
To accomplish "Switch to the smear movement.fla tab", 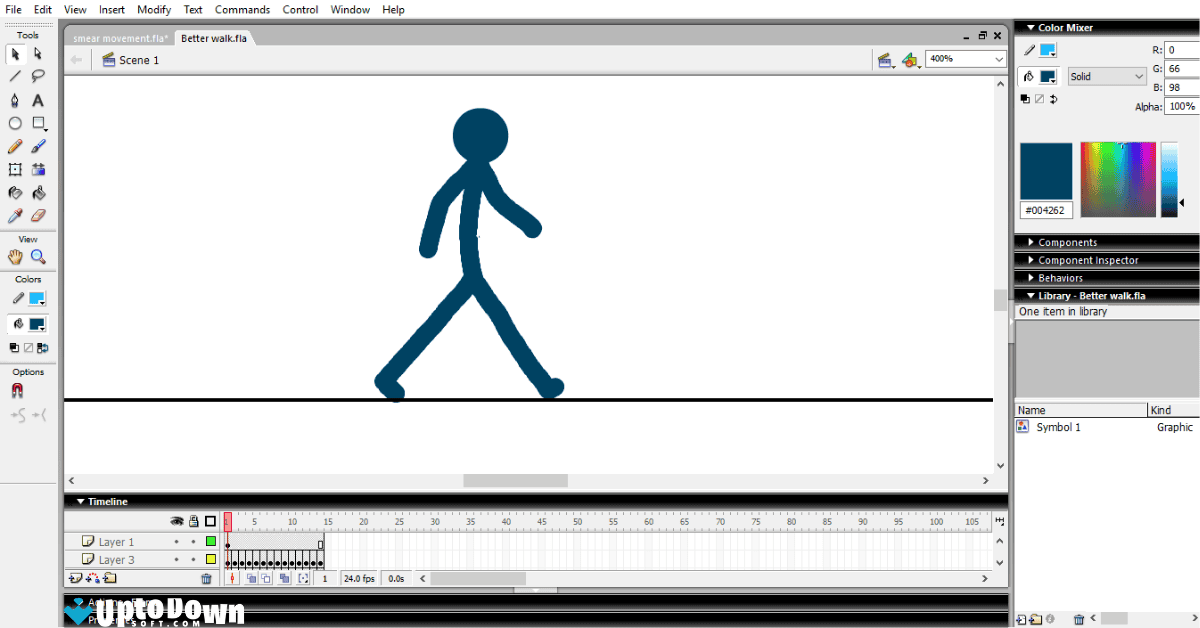I will pyautogui.click(x=119, y=38).
